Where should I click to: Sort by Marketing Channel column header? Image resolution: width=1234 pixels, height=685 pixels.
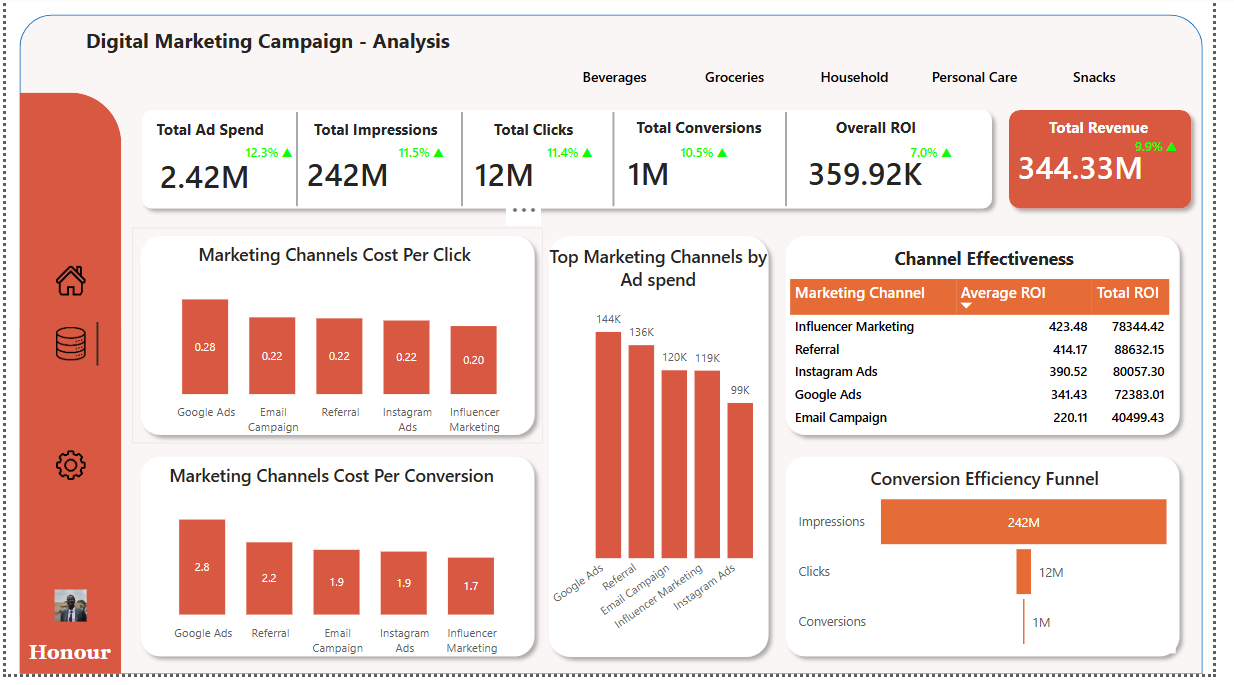tap(860, 293)
